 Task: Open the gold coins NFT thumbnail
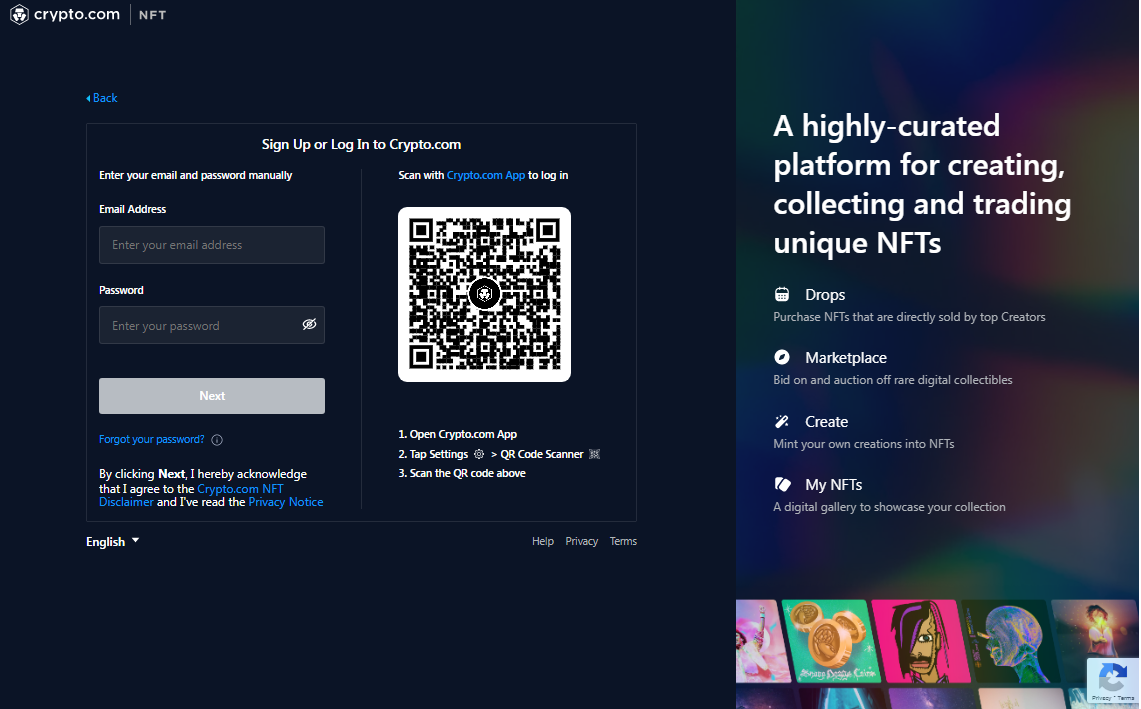click(x=832, y=641)
